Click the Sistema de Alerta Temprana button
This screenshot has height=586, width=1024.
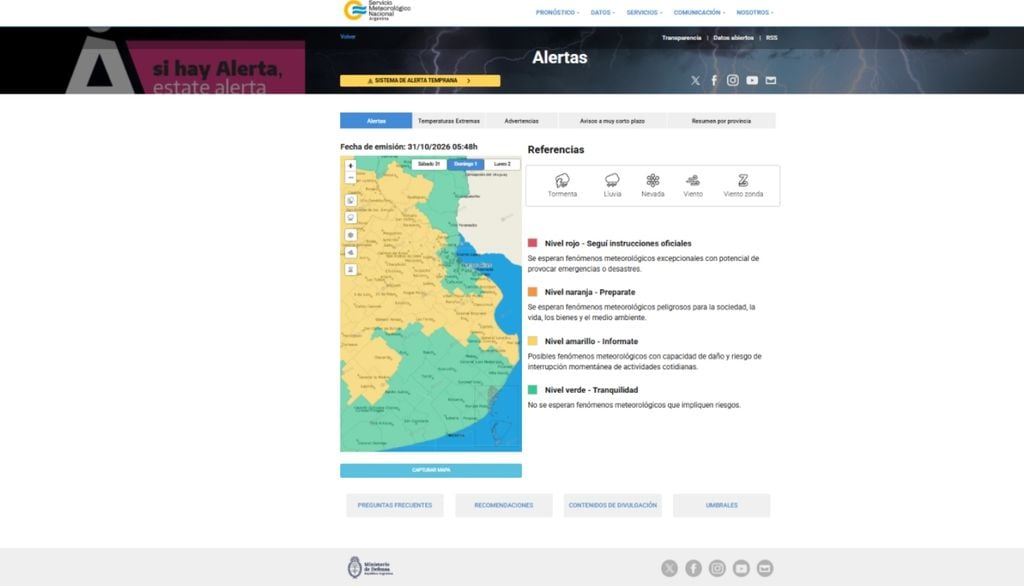420,80
